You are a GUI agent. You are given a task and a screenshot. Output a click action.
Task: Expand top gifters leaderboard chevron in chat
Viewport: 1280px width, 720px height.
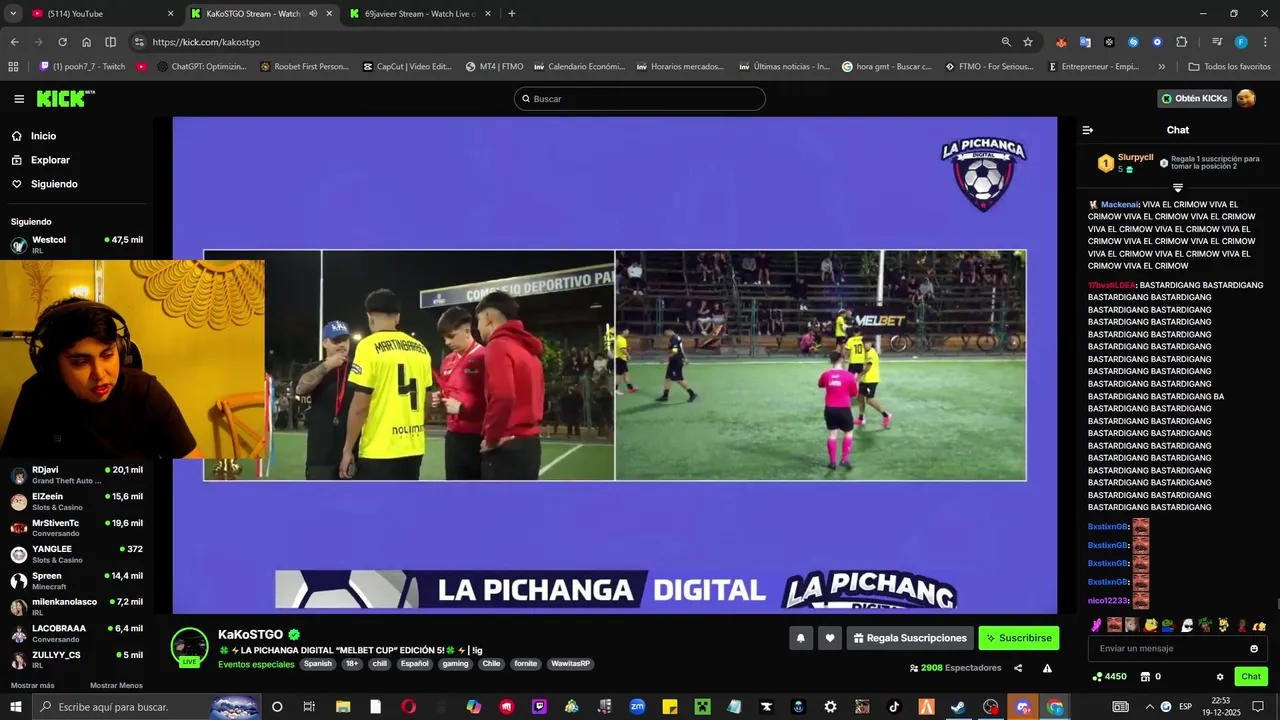(1178, 188)
